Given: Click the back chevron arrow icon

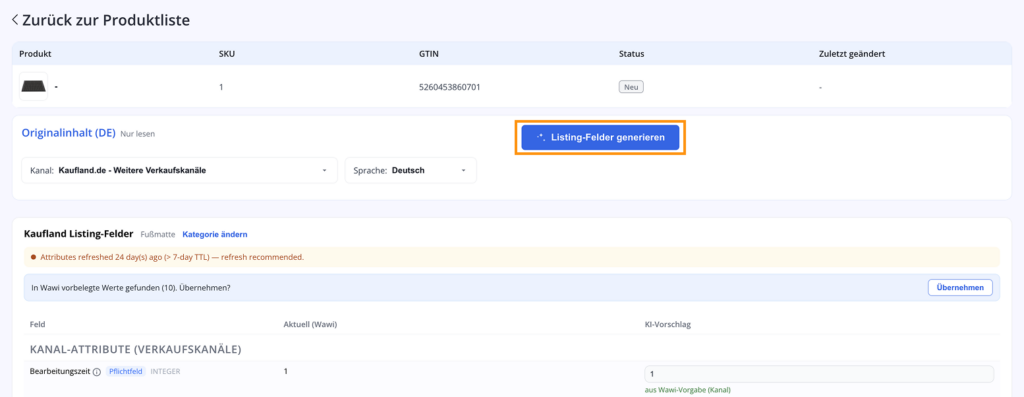Looking at the screenshot, I should click(x=15, y=20).
